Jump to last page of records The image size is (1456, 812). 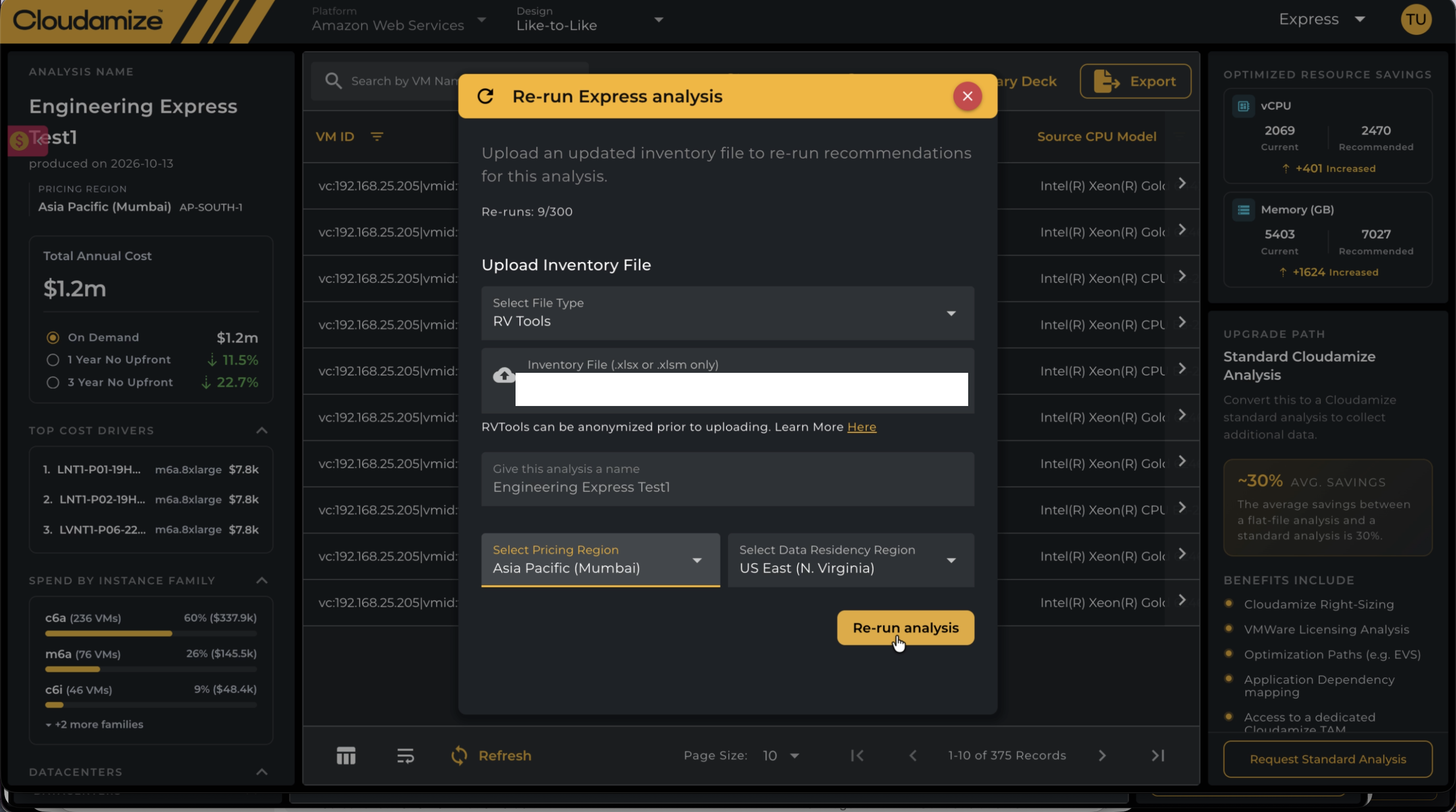(x=1157, y=756)
